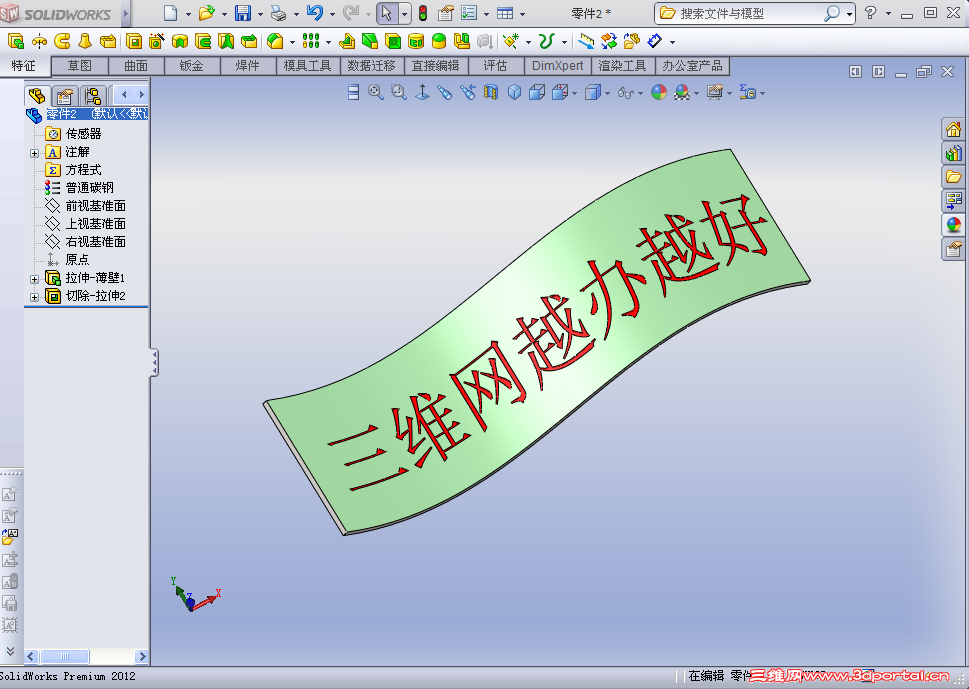
Task: Click the Zoom to Area icon
Action: coord(399,93)
